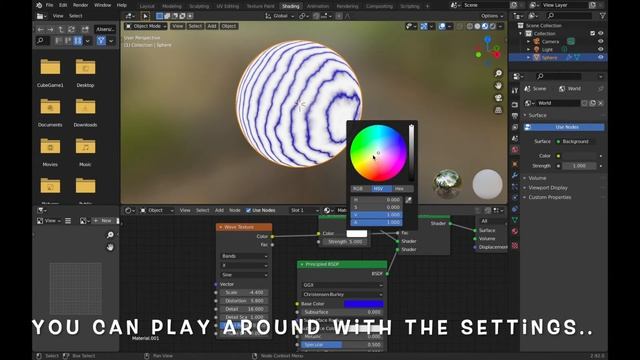Open the Bands dropdown in Wave Texture
Viewport: 640px width, 360px height.
(x=244, y=256)
